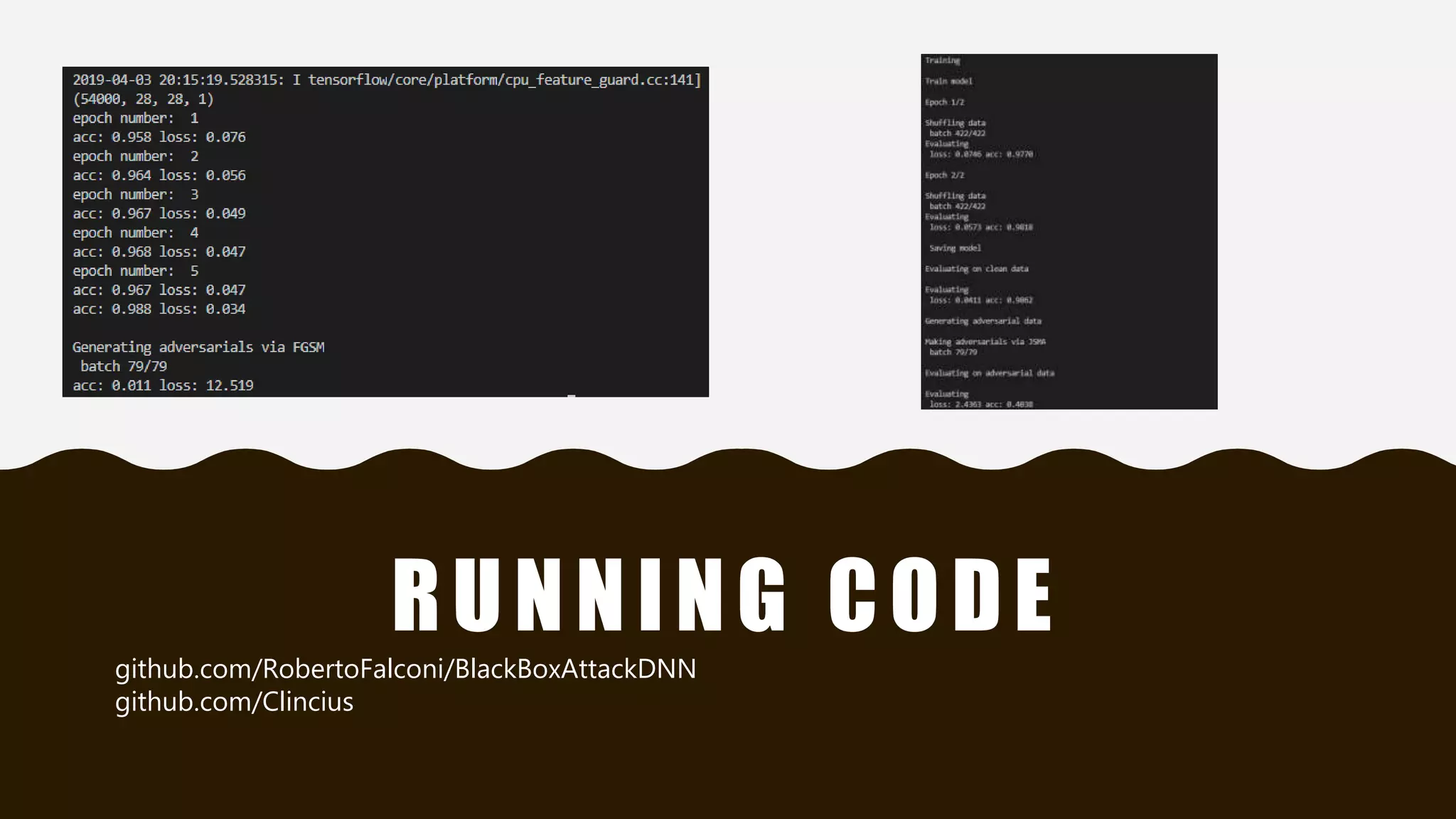Click the 'Epoch 2/2' line
Screen dimensions: 1456x819
[x=944, y=176]
